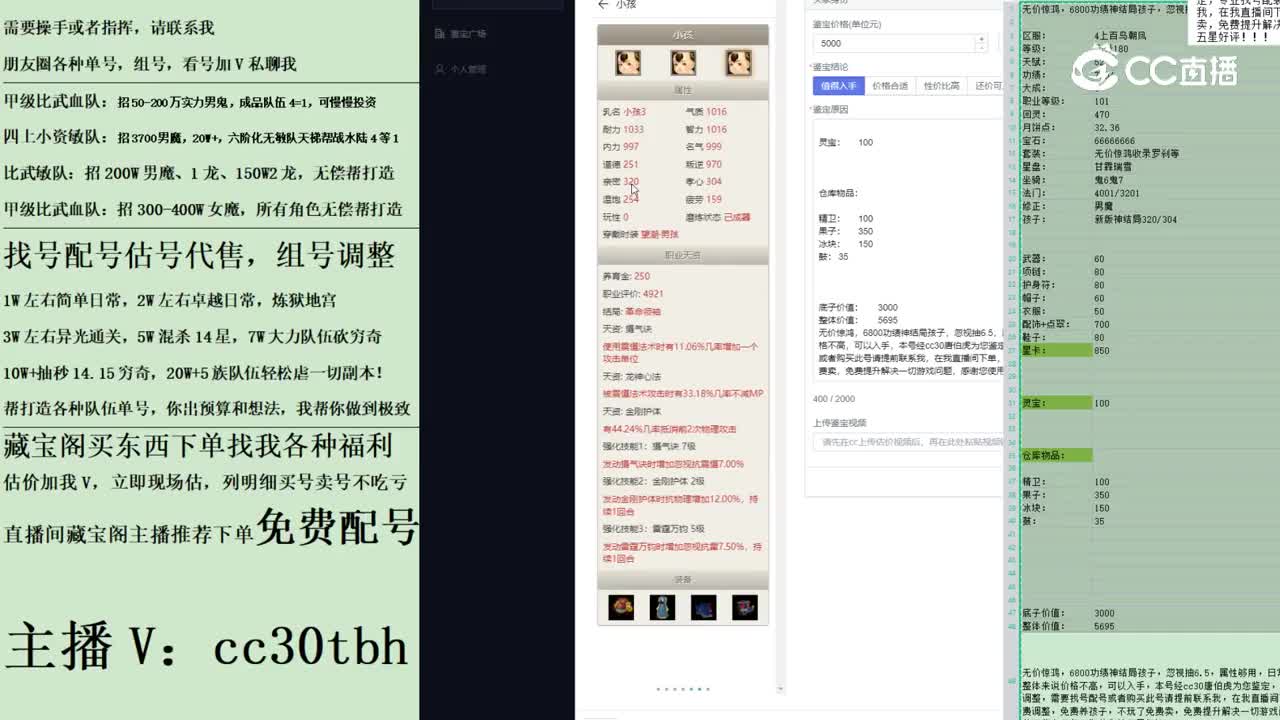Select the middle child portrait icon
This screenshot has height=720, width=1280.
point(683,63)
